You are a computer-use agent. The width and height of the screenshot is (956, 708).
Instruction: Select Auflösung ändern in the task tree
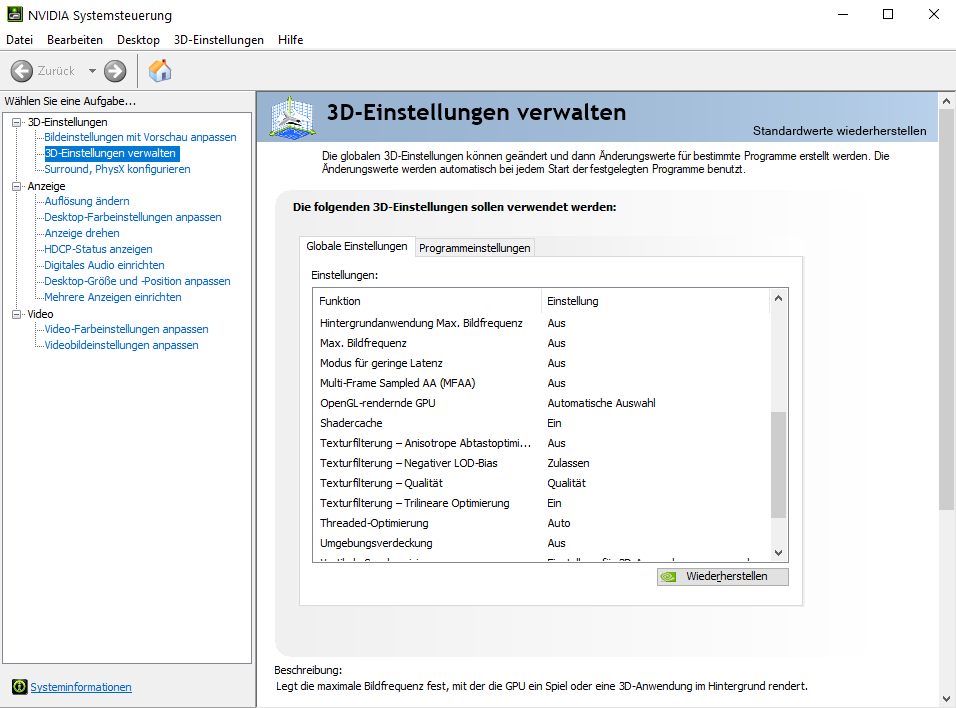pyautogui.click(x=87, y=201)
